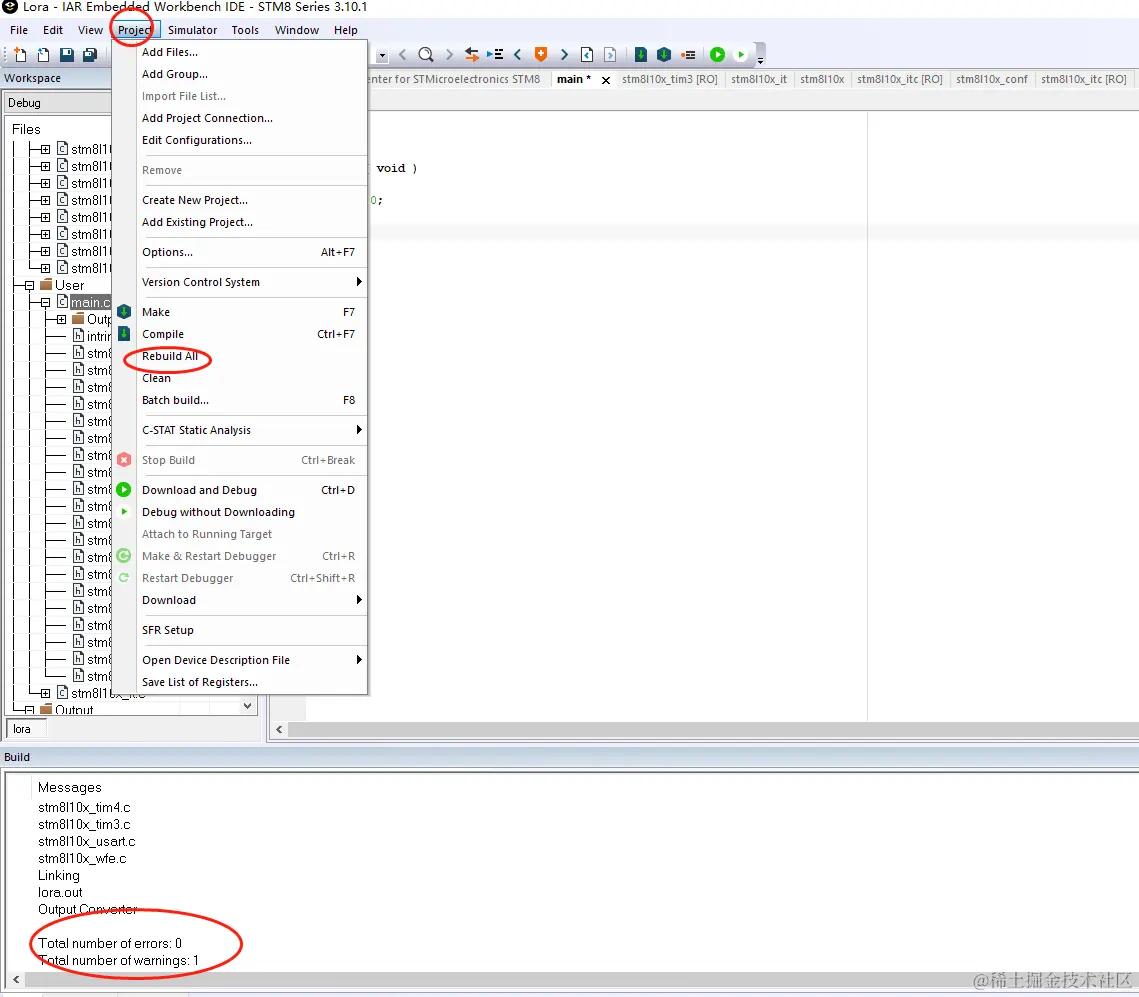
Task: Switch to the stm8l10x_tim3 [RO] editor tab
Action: click(x=669, y=79)
